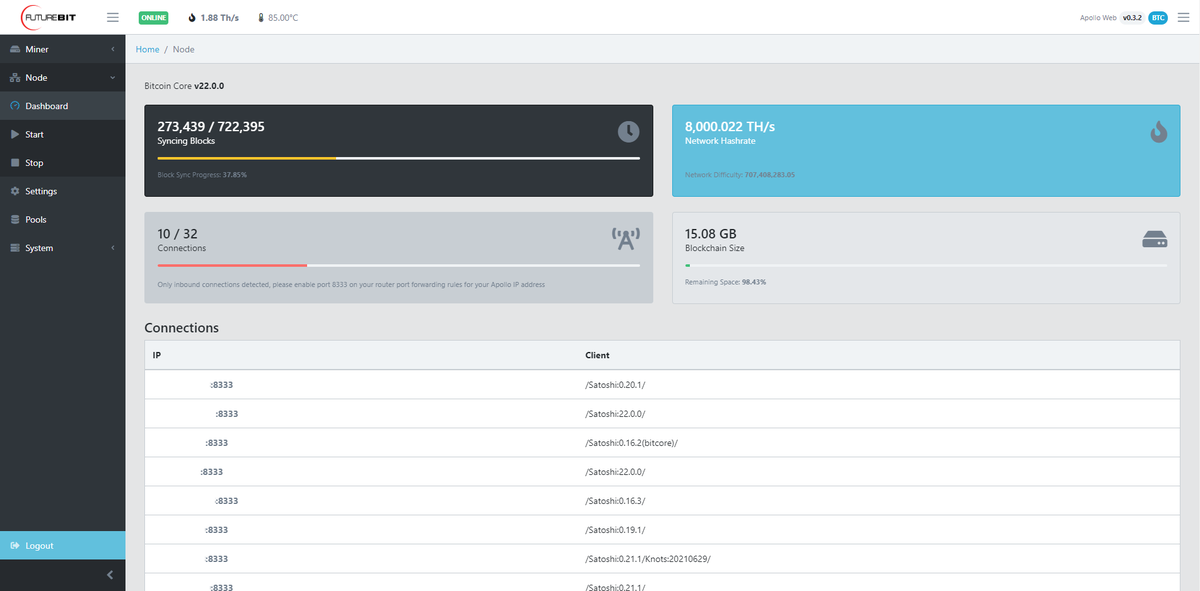The width and height of the screenshot is (1200, 591).
Task: Click the hashrate flame icon in header
Action: (x=190, y=18)
